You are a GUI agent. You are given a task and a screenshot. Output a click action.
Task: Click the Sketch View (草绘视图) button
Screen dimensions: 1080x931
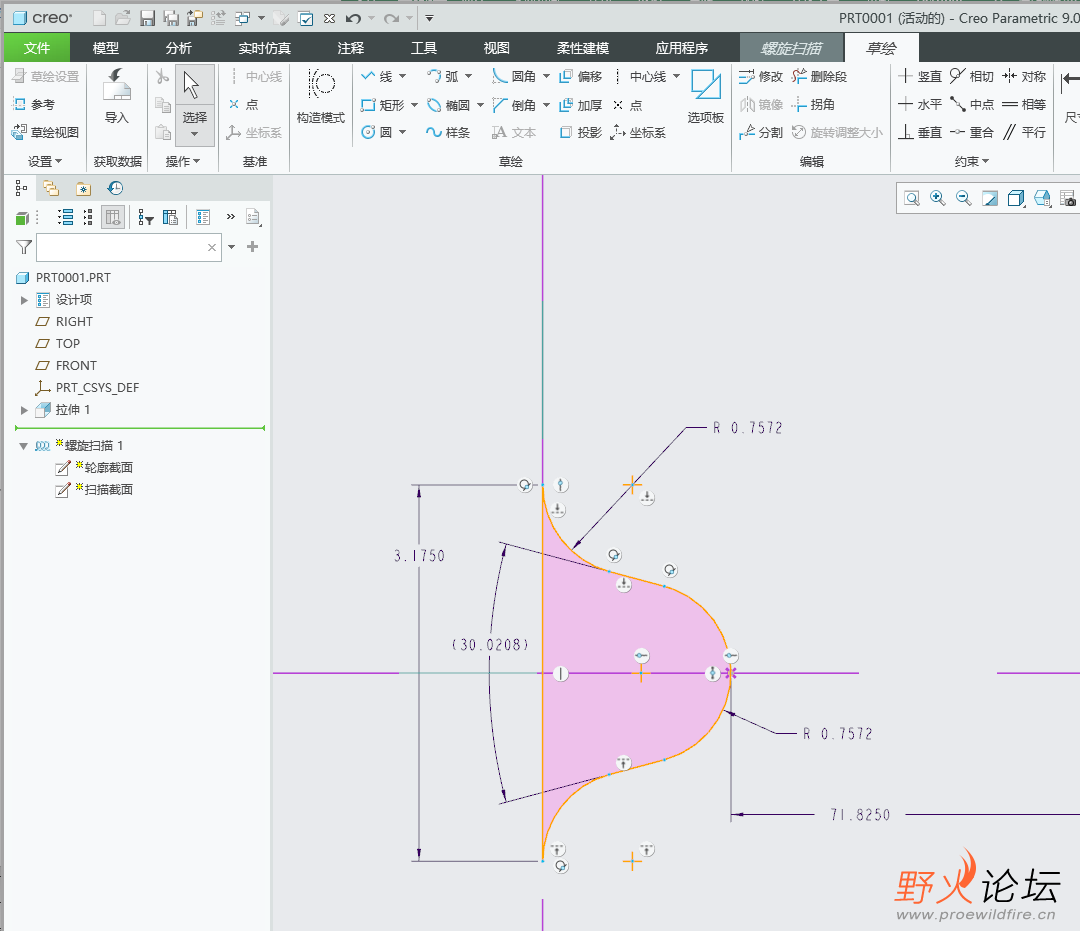pos(46,132)
